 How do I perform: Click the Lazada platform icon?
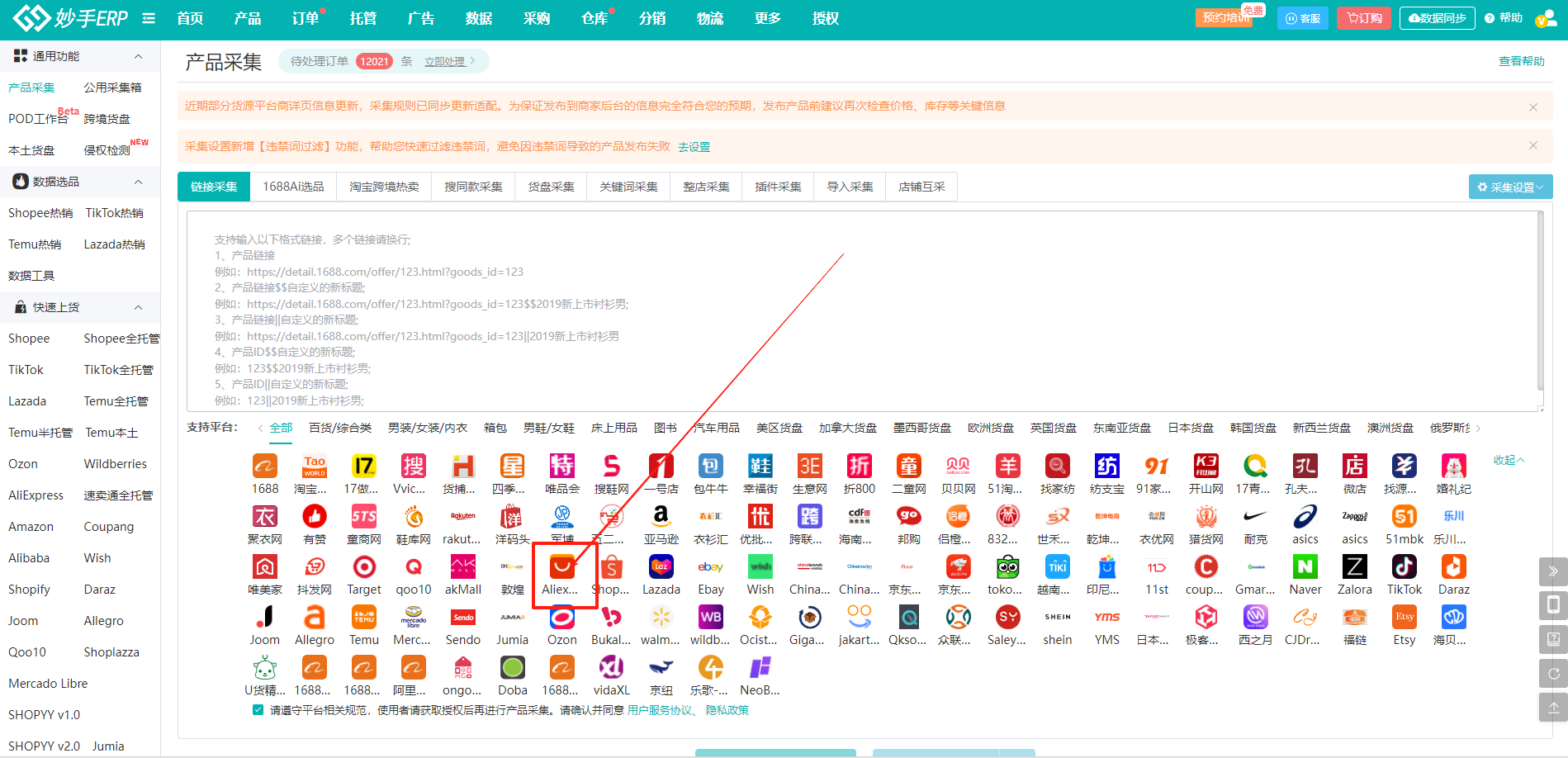661,567
